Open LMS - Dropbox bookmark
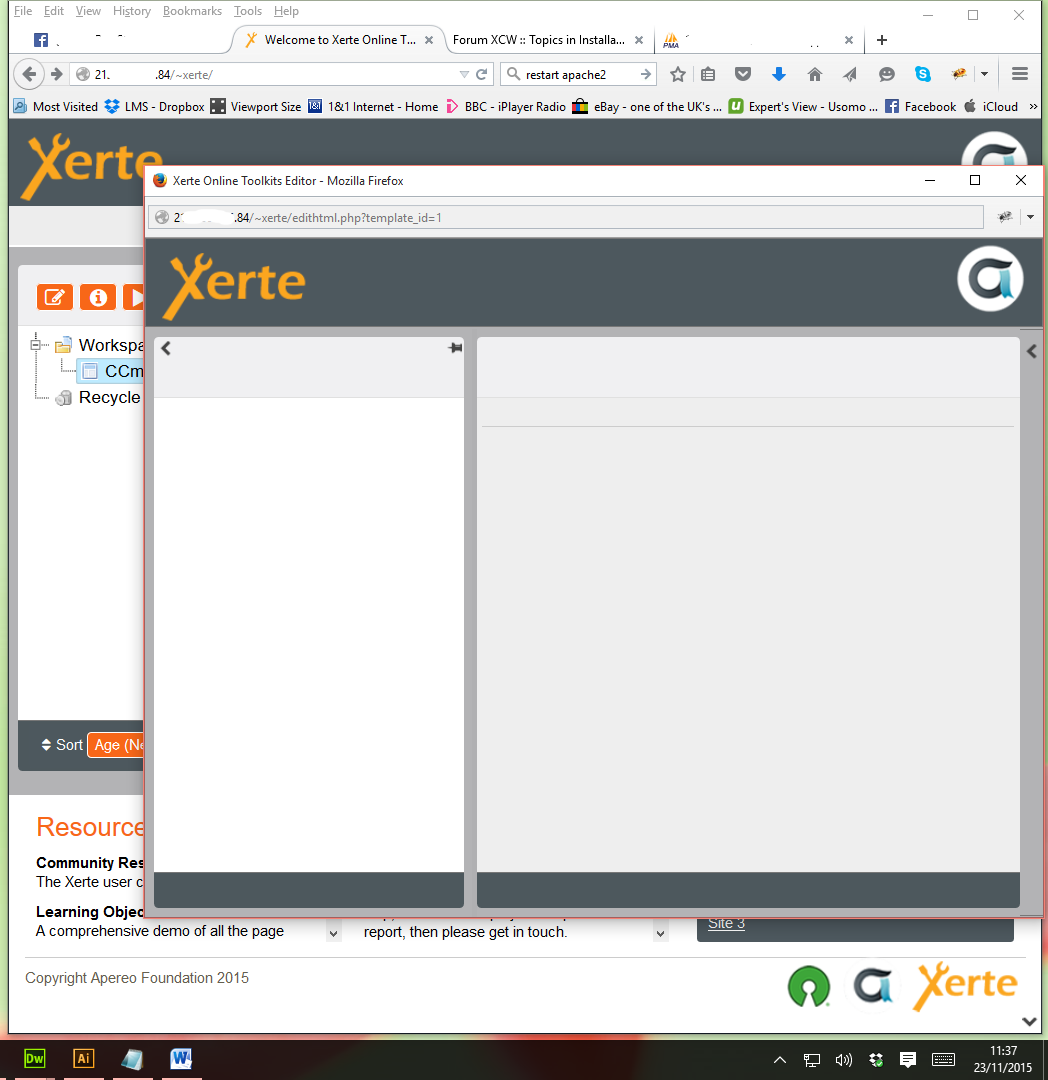 coord(154,107)
